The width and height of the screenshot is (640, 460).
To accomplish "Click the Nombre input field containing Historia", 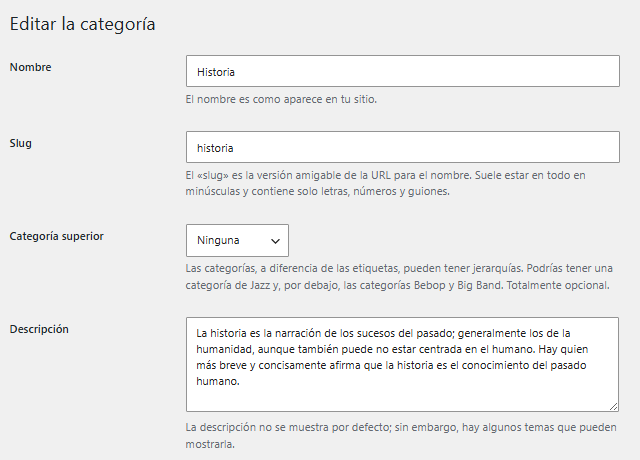I will click(403, 71).
